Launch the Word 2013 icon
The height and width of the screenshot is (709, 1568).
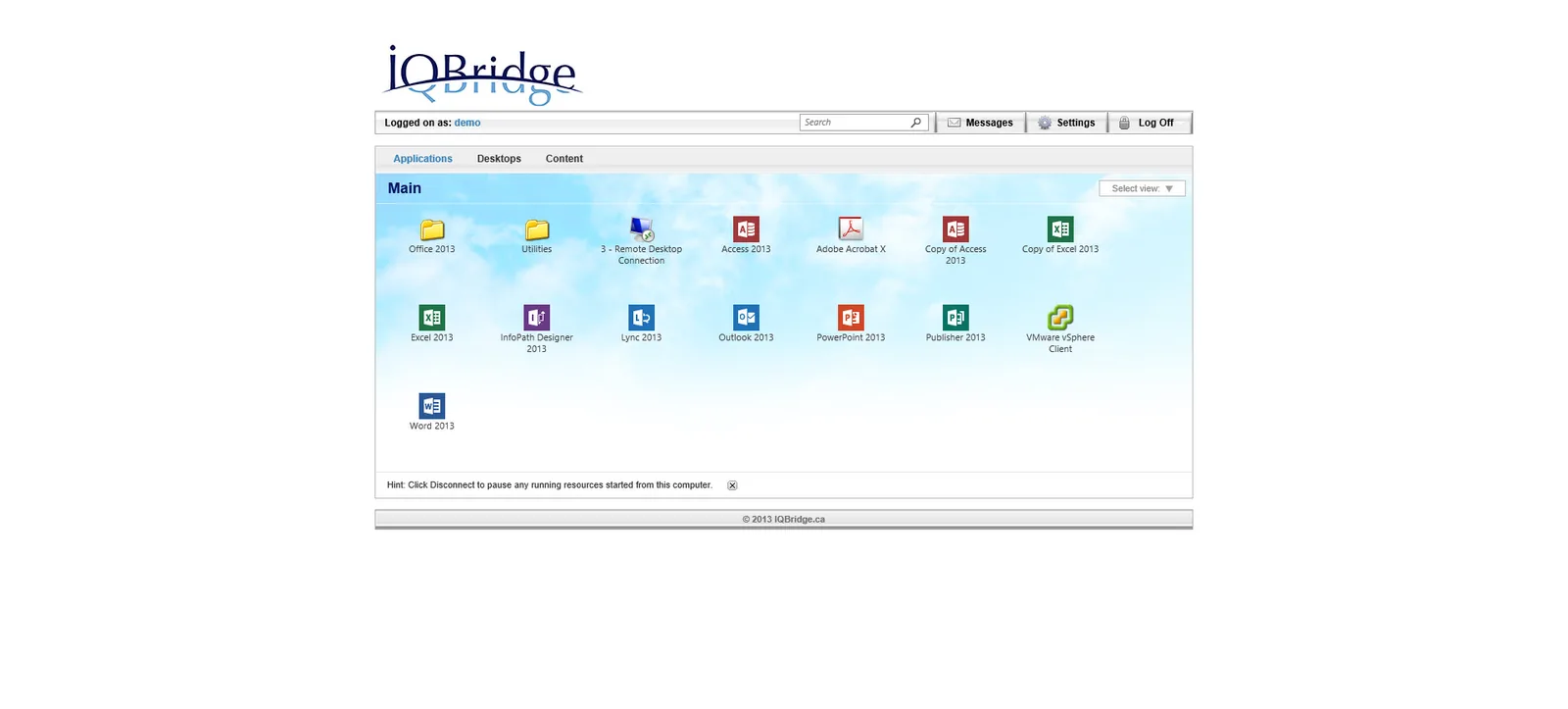pos(432,406)
